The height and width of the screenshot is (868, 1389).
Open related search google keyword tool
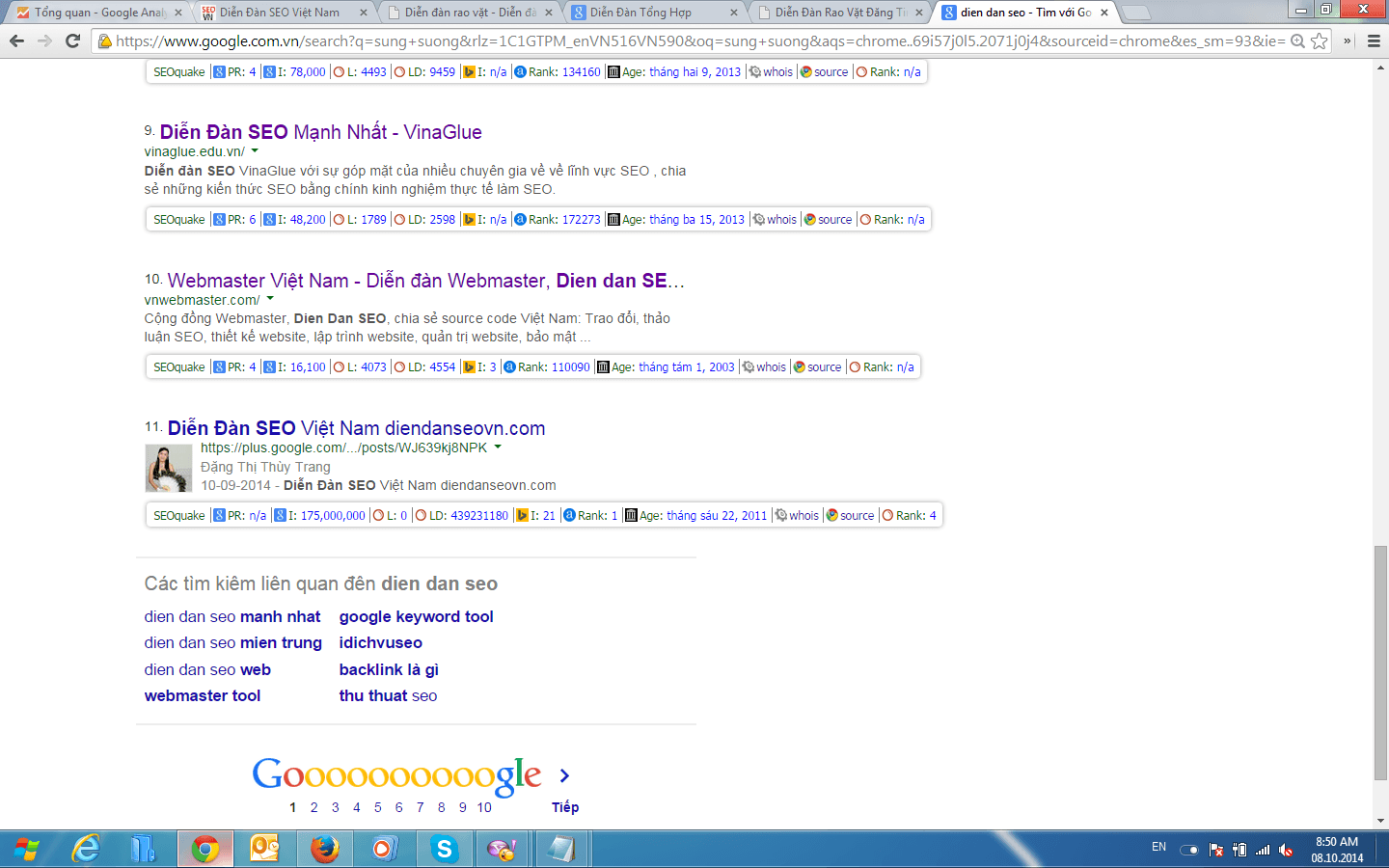(416, 616)
